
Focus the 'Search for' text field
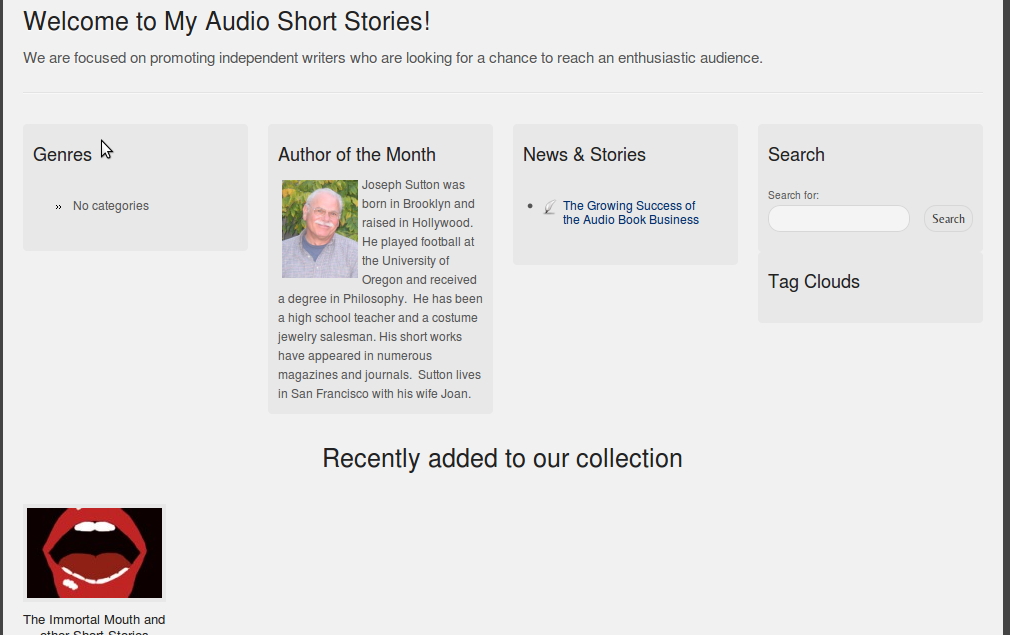tap(838, 219)
